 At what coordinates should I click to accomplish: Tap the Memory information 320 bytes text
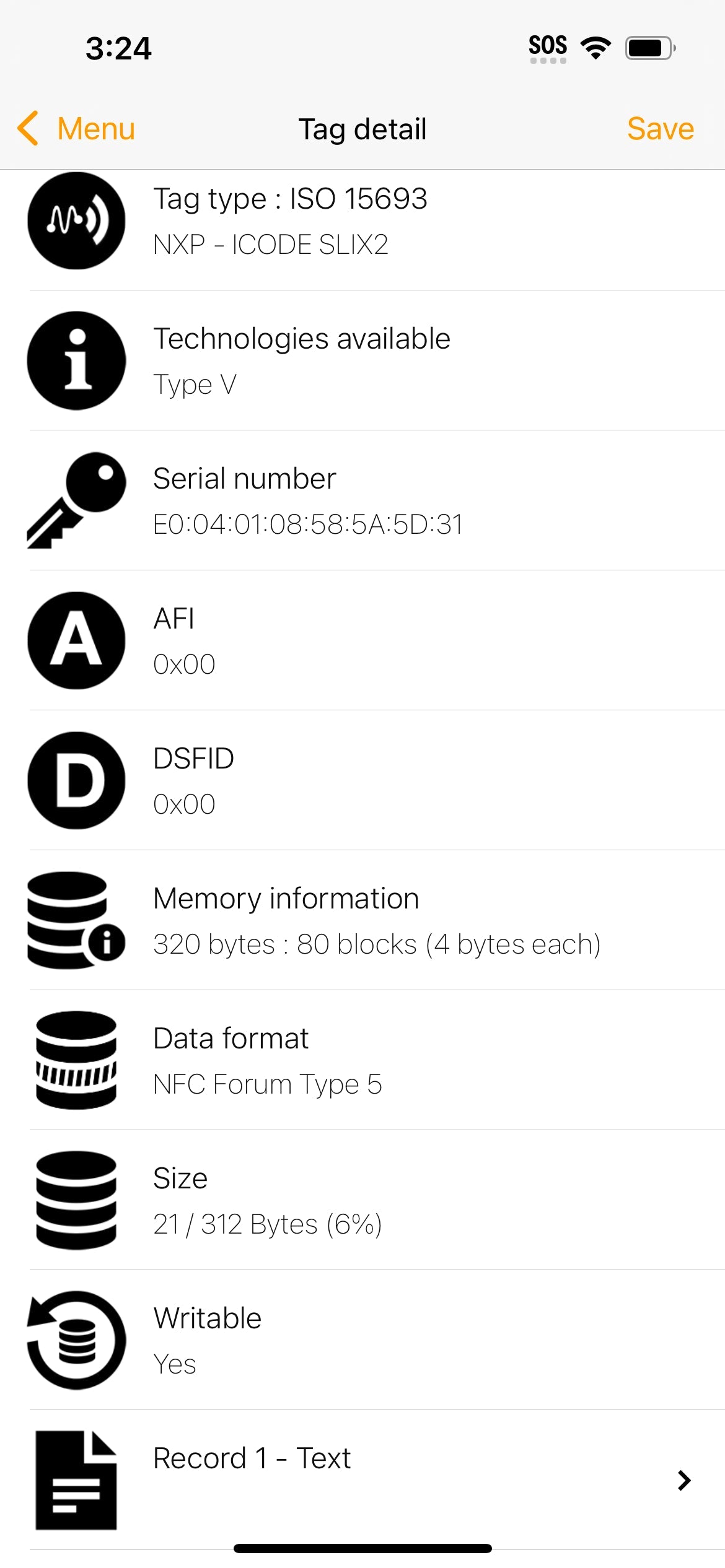[x=377, y=944]
